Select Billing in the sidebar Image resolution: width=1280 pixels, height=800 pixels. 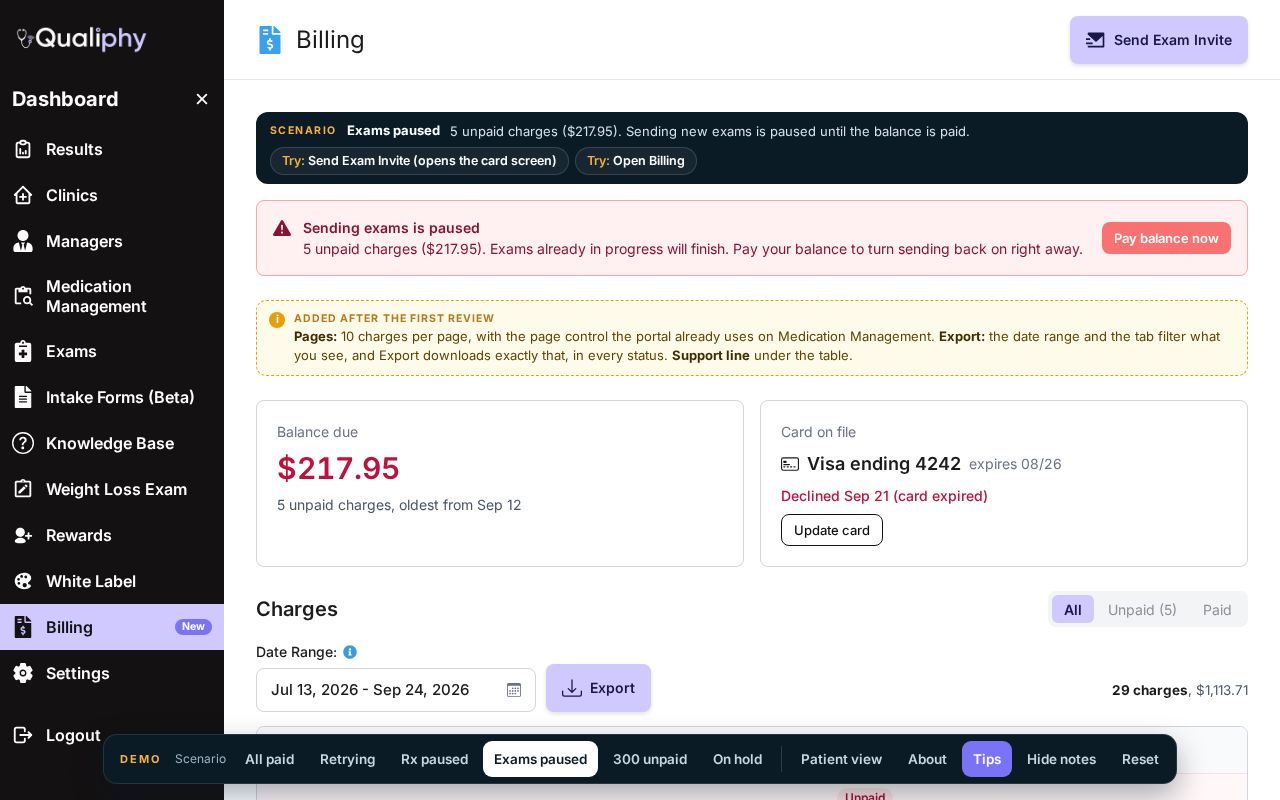pyautogui.click(x=112, y=627)
